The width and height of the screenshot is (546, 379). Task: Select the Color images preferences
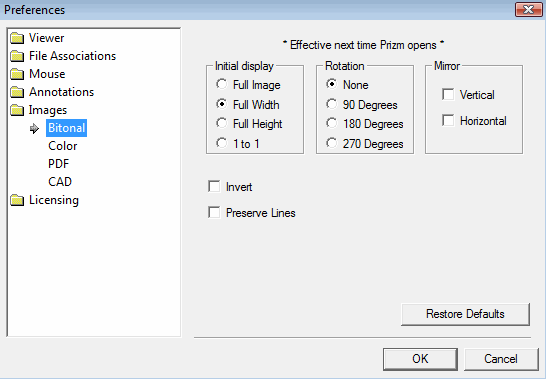coord(63,146)
